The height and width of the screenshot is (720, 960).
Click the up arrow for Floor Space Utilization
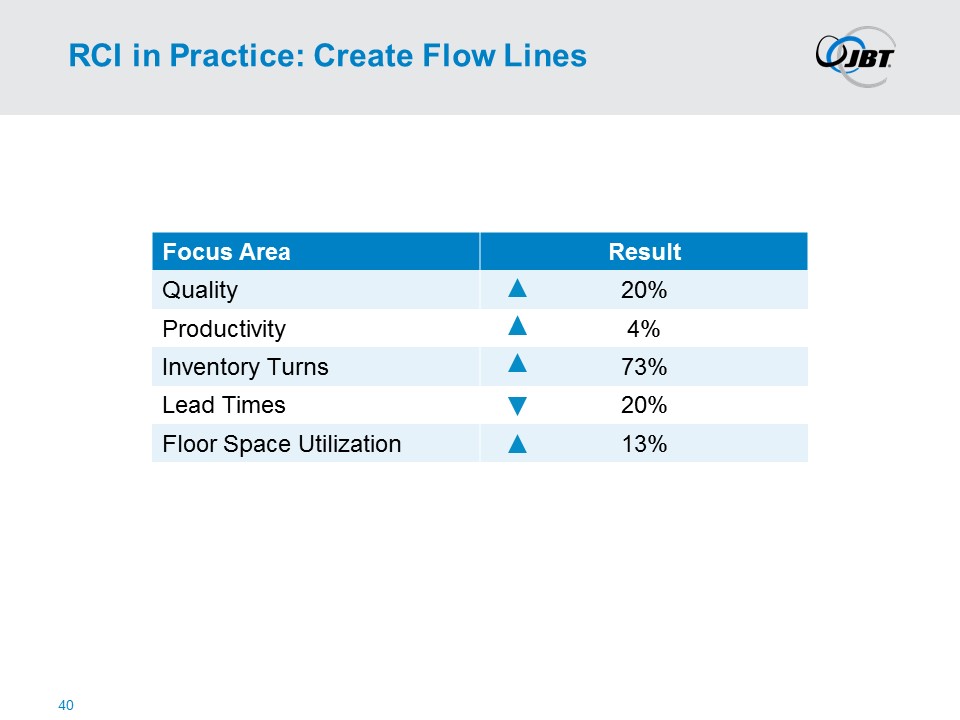[x=517, y=444]
